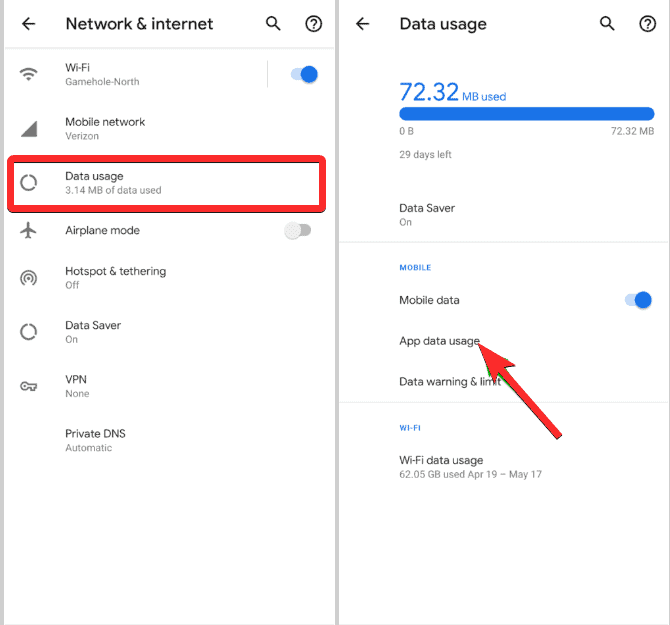
Task: Click the Hotspot & tethering icon
Action: (x=29, y=278)
